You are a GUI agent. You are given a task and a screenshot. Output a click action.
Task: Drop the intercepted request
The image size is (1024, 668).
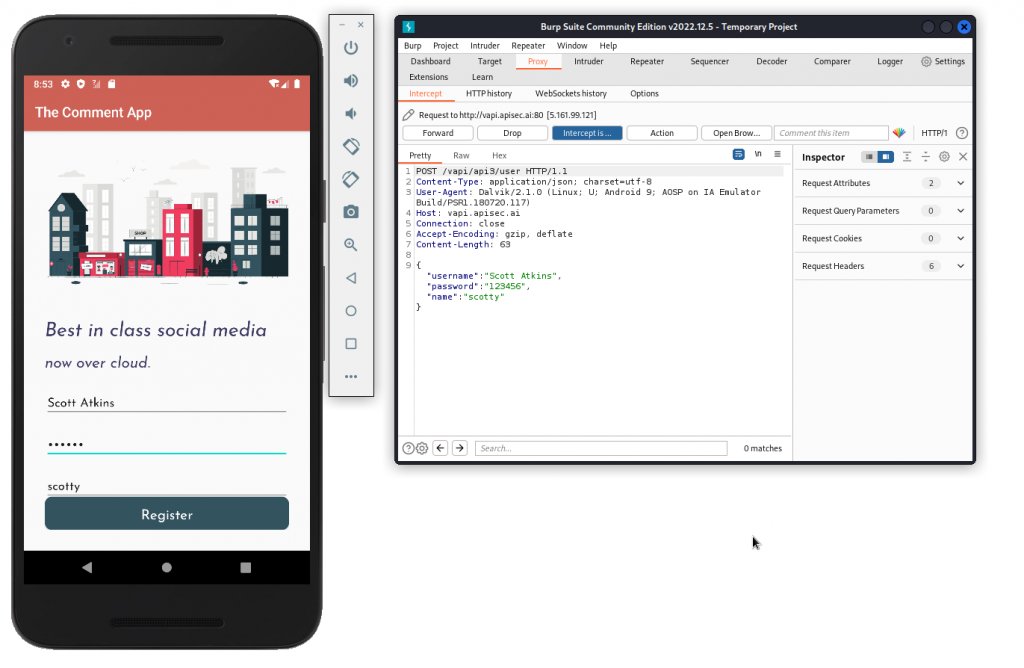click(x=512, y=133)
